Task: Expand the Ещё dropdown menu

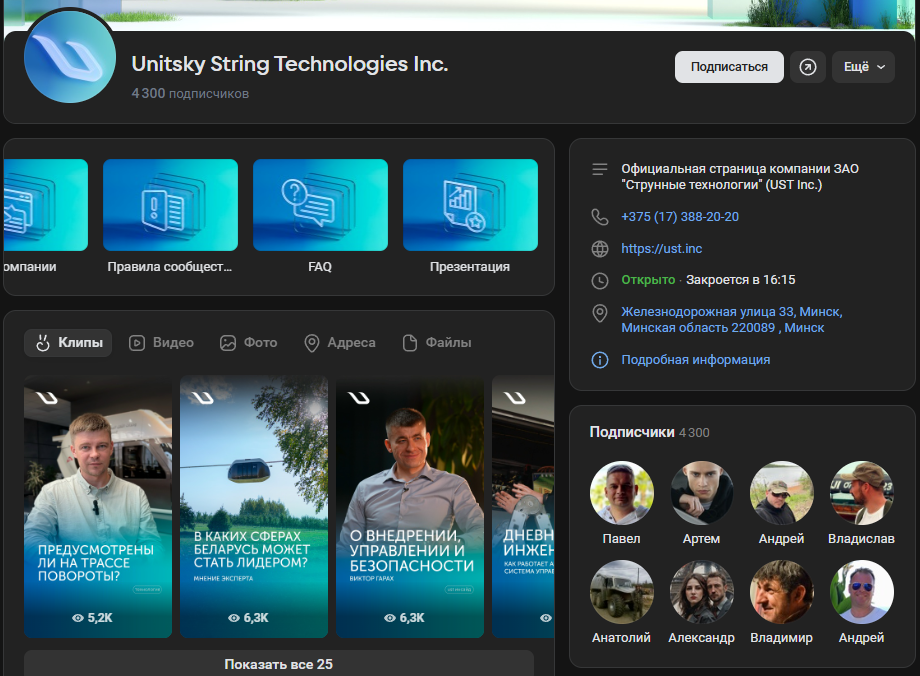Action: [863, 67]
